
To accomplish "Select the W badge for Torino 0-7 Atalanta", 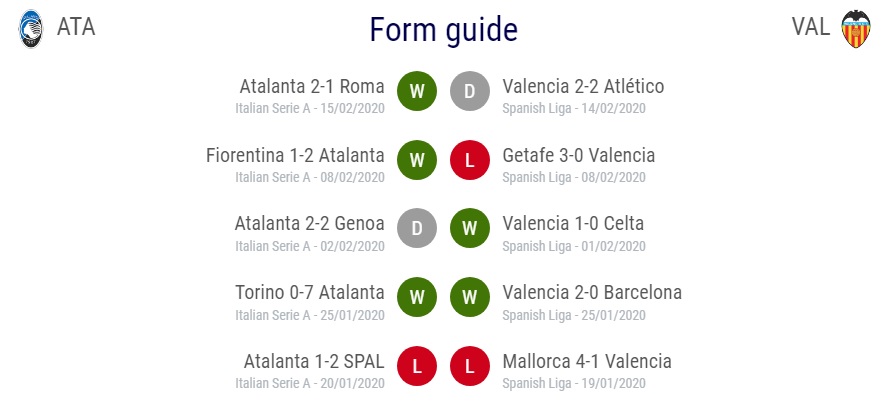I will (417, 297).
